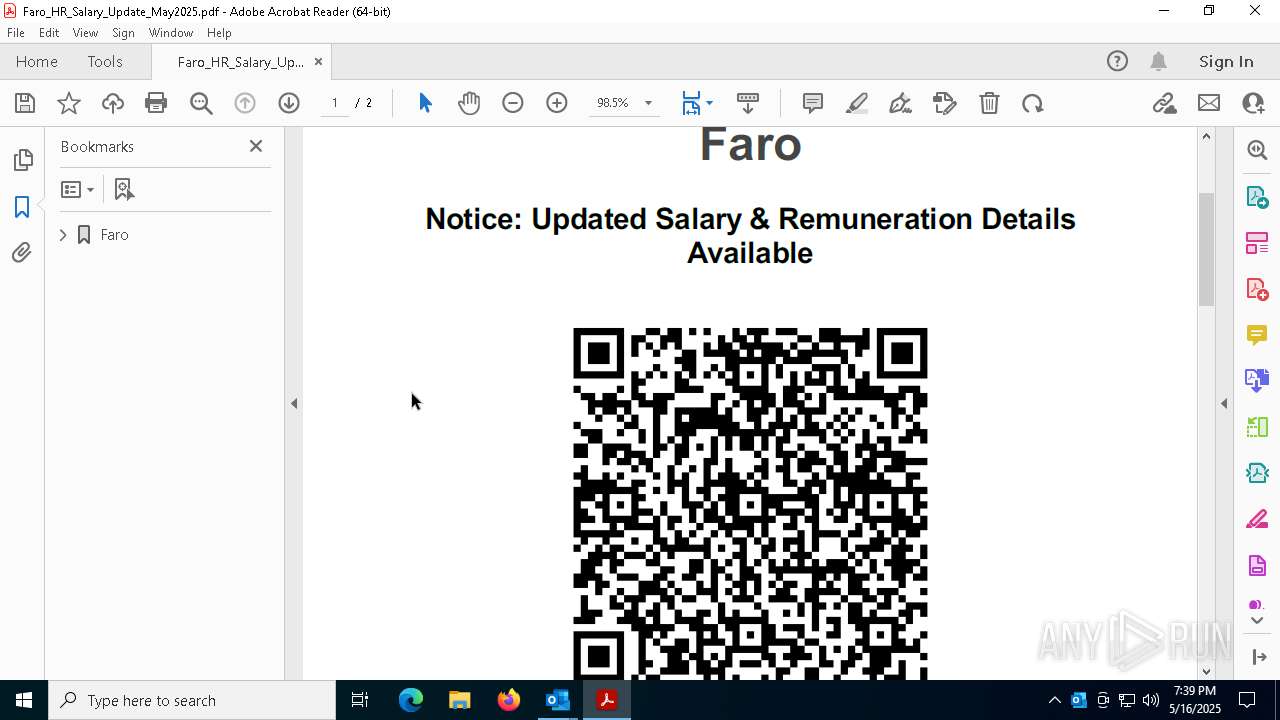The image size is (1280, 720).
Task: Click the 98.5% zoom value field
Action: [612, 103]
